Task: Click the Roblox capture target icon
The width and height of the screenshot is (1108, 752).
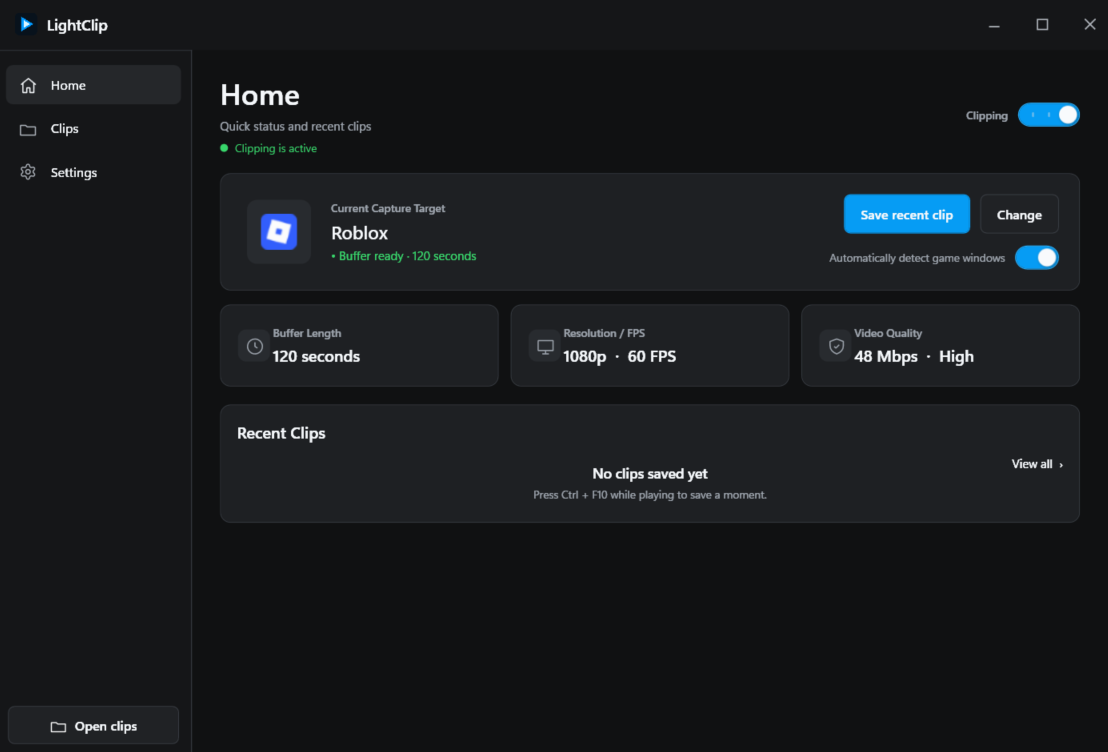Action: (x=279, y=232)
